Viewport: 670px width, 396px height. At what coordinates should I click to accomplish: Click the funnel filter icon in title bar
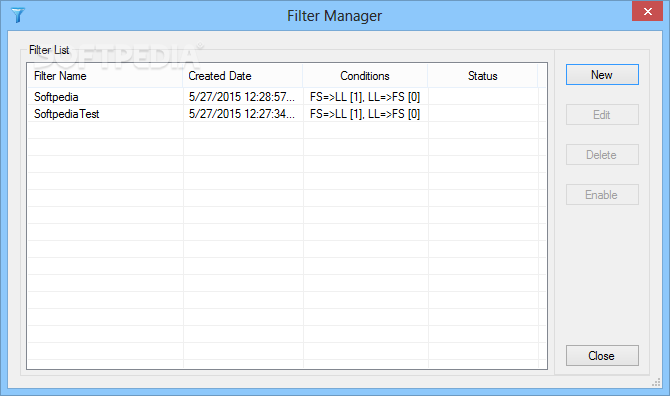pos(18,15)
